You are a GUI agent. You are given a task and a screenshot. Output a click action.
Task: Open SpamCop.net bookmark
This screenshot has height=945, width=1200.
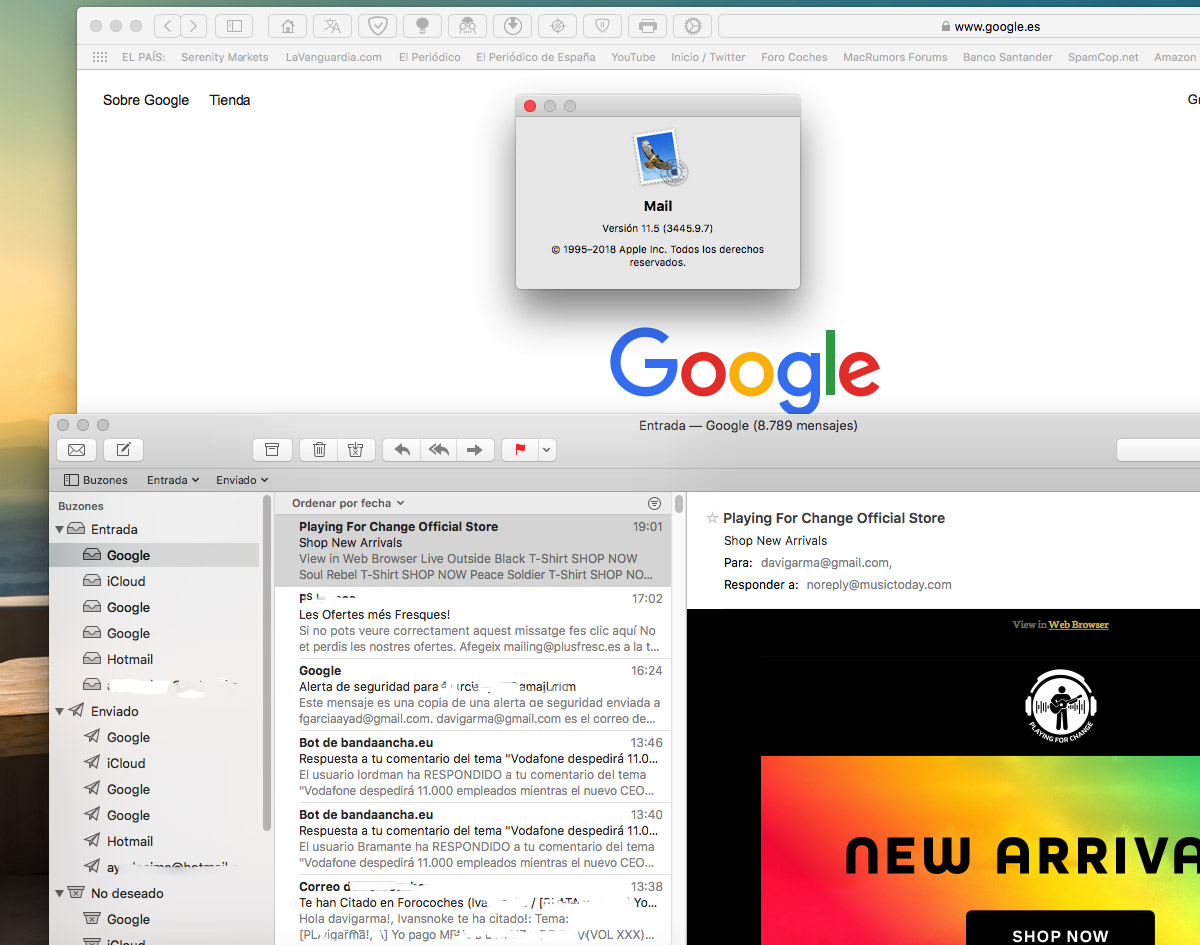1103,57
